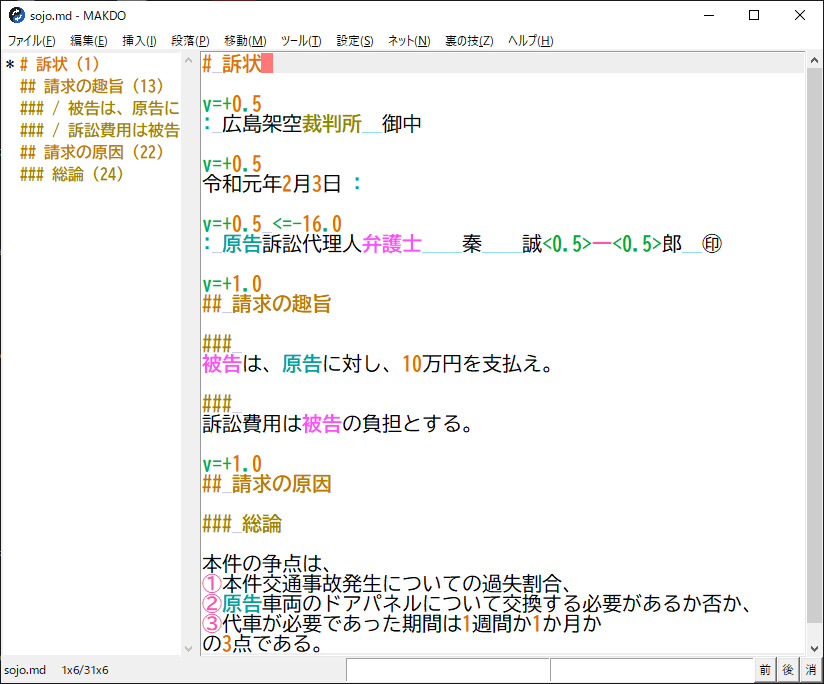Viewport: 824px width, 684px height.
Task: Click the 後 search button at the bottom
Action: pos(786,669)
